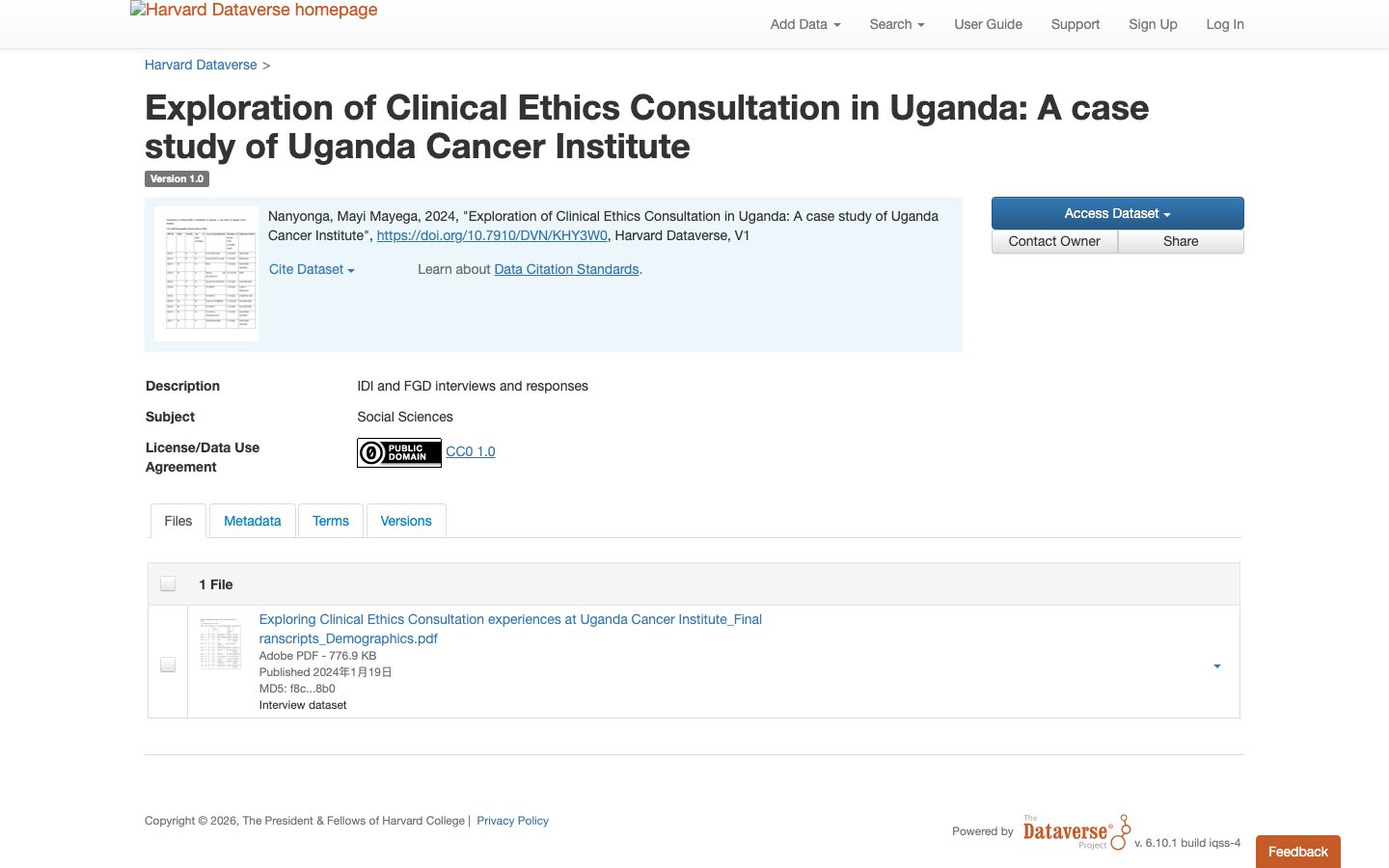Image resolution: width=1389 pixels, height=868 pixels.
Task: Follow the Data Citation Standards link
Action: pyautogui.click(x=566, y=269)
